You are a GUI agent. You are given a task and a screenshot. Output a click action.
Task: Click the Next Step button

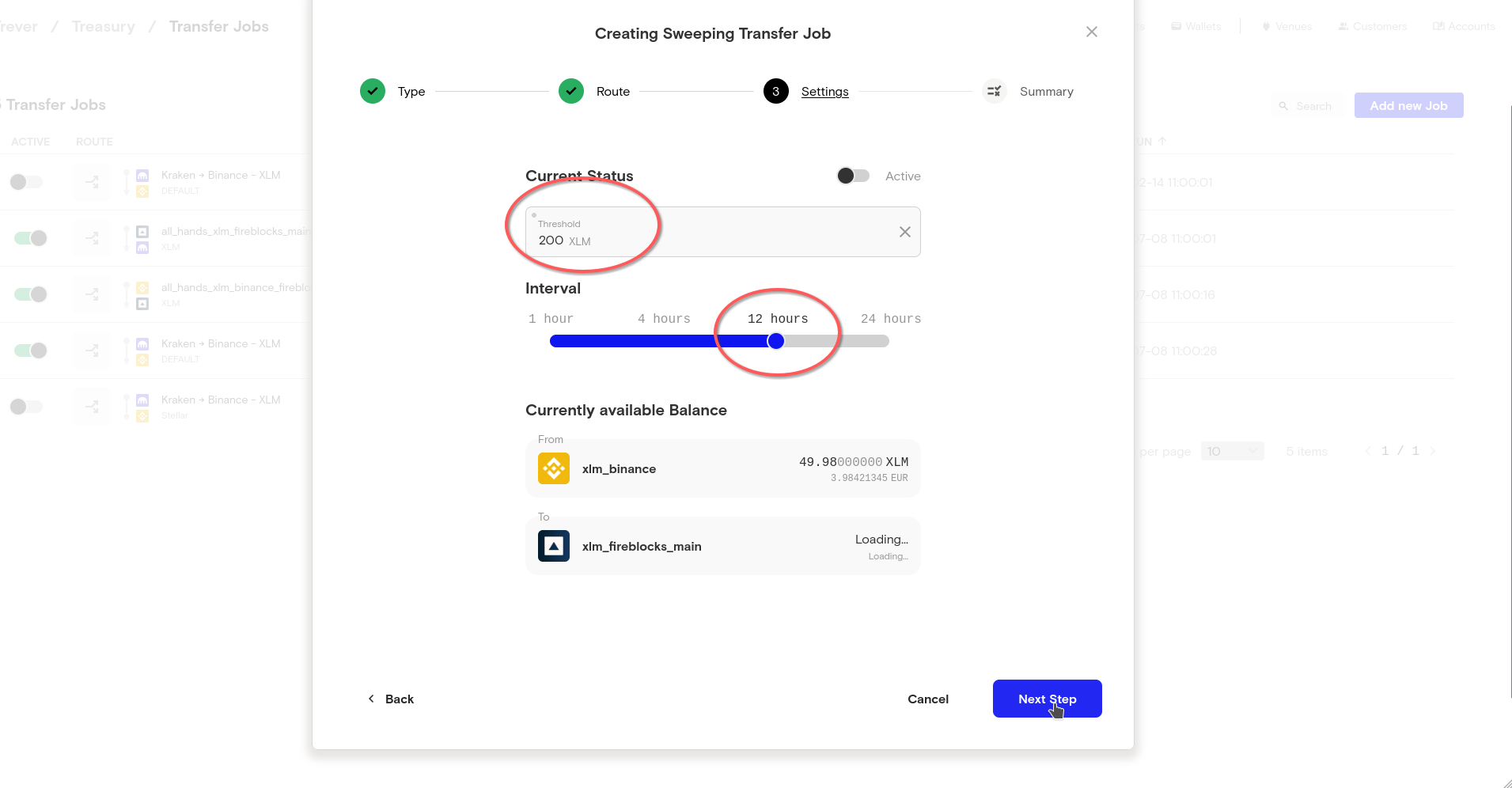click(1047, 699)
